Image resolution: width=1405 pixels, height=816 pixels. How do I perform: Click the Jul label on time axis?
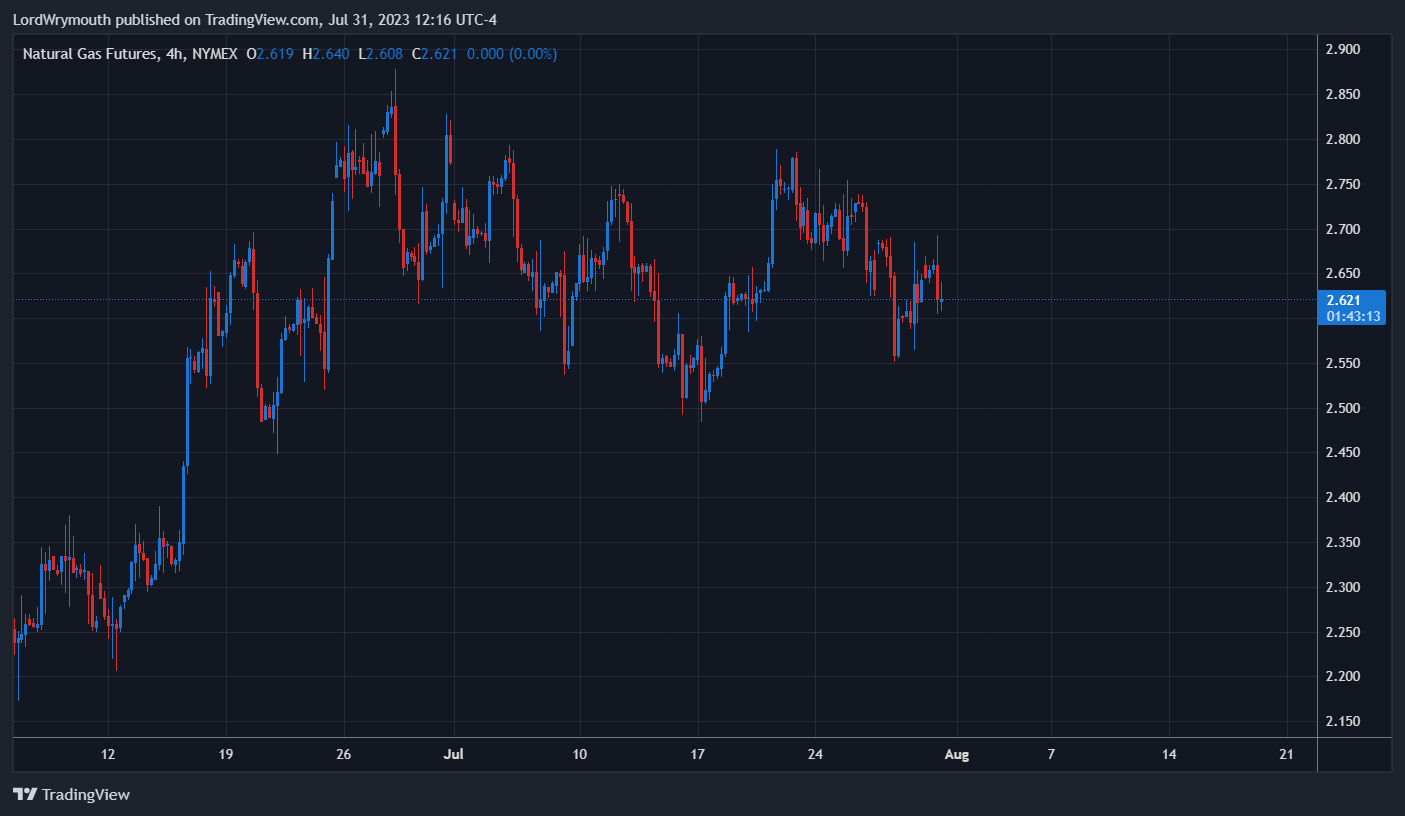pyautogui.click(x=454, y=754)
